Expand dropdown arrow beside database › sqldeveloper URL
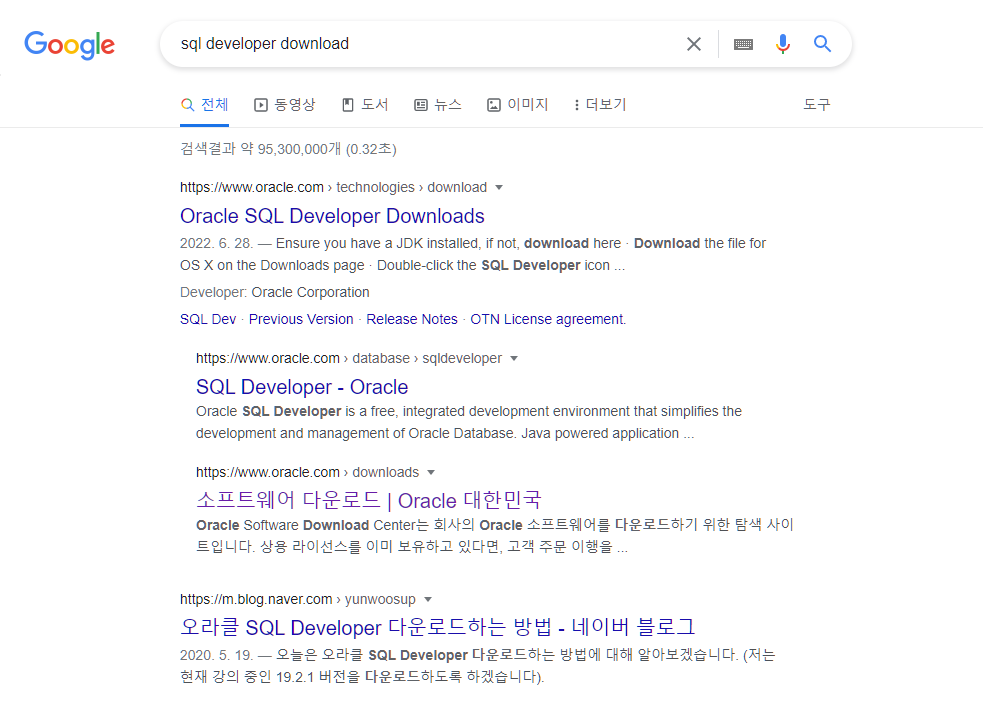983x707 pixels. click(514, 359)
